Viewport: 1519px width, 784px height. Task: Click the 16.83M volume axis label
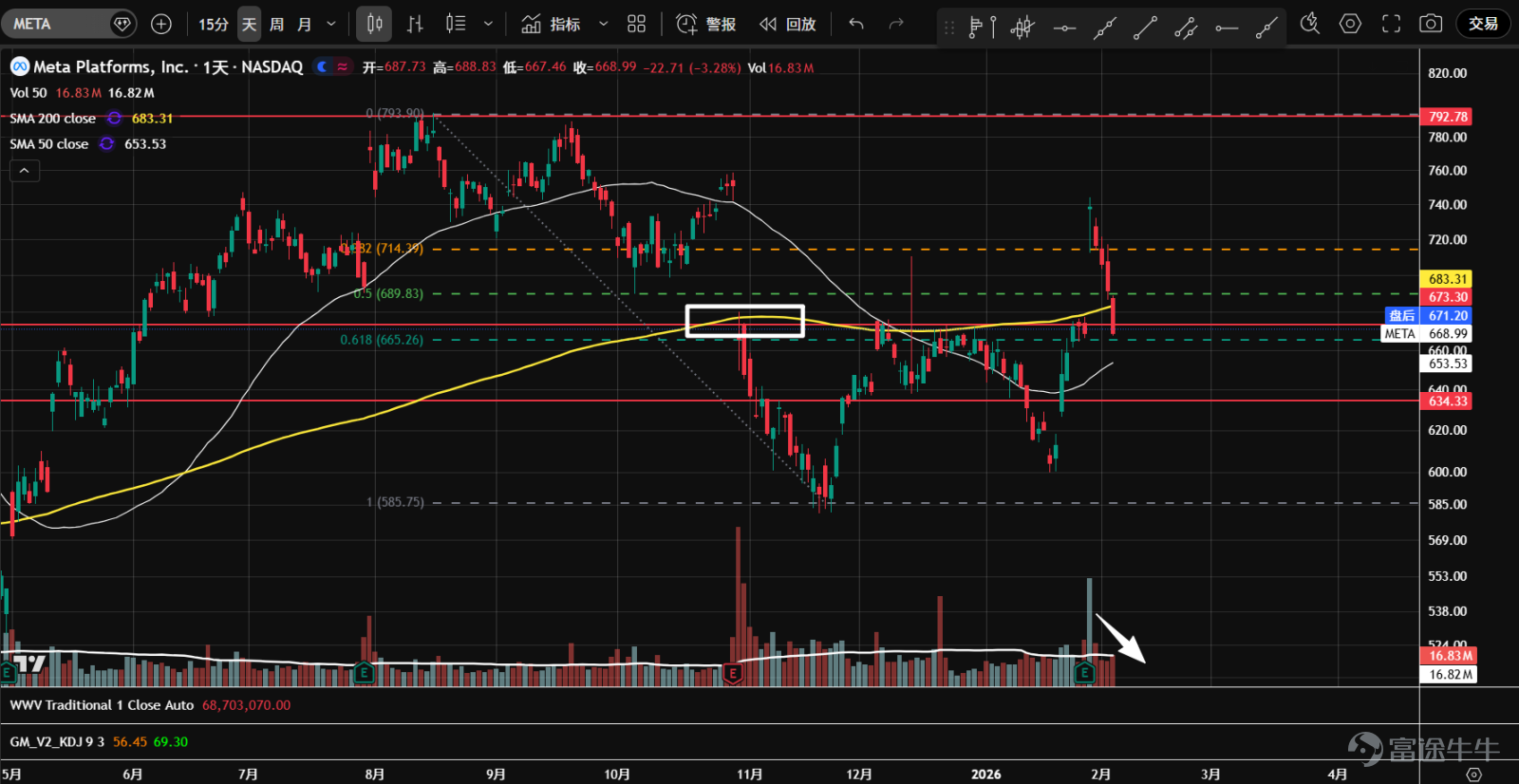pyautogui.click(x=1450, y=656)
